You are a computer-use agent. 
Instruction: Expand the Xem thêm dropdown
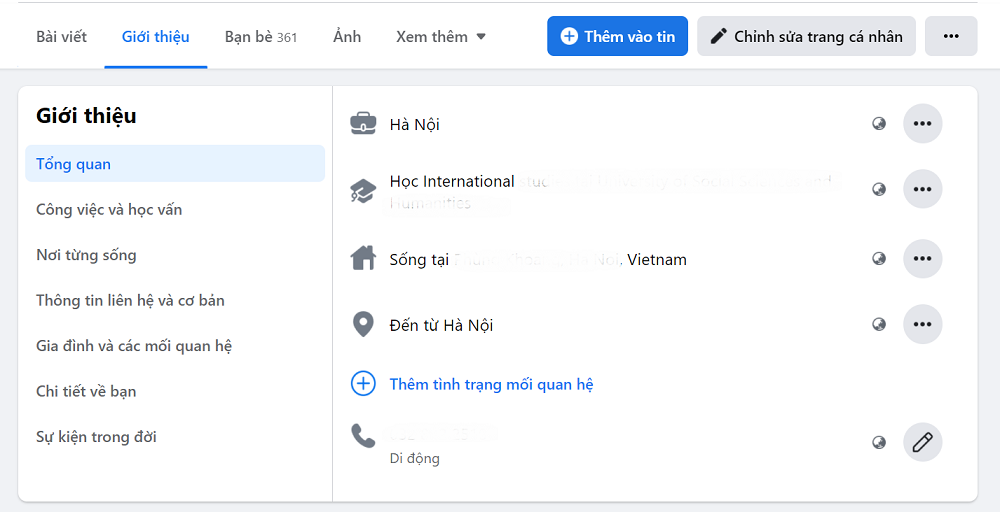pos(441,37)
